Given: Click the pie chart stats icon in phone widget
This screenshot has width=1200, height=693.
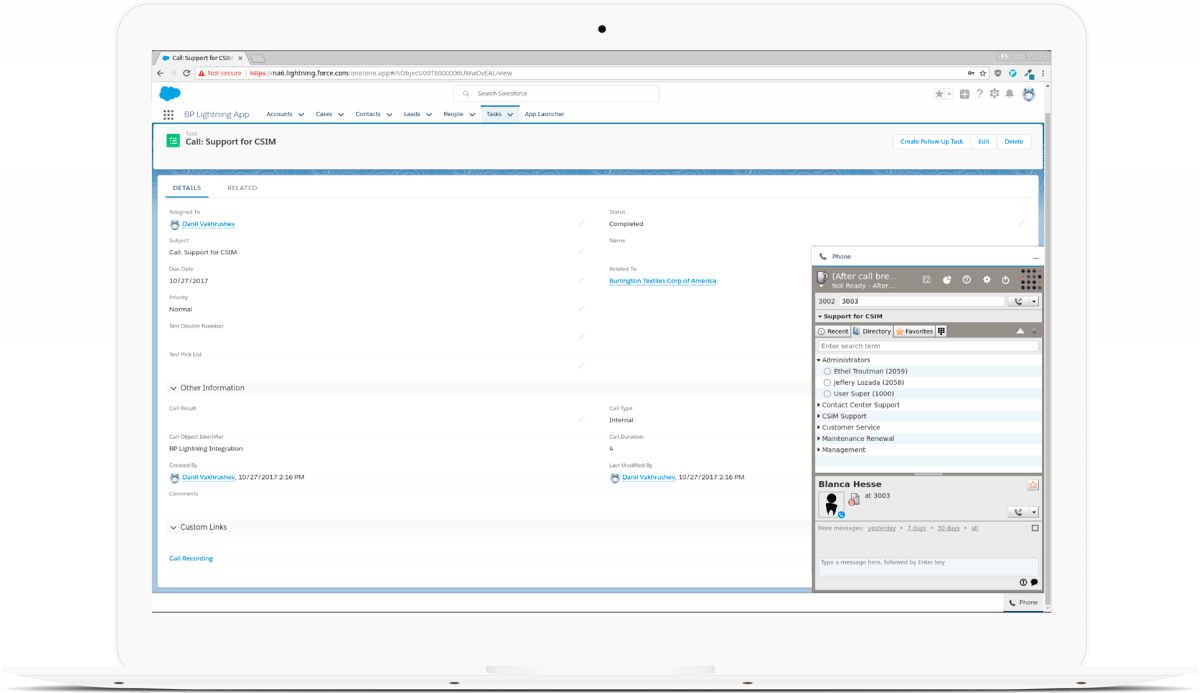Looking at the screenshot, I should click(x=947, y=280).
